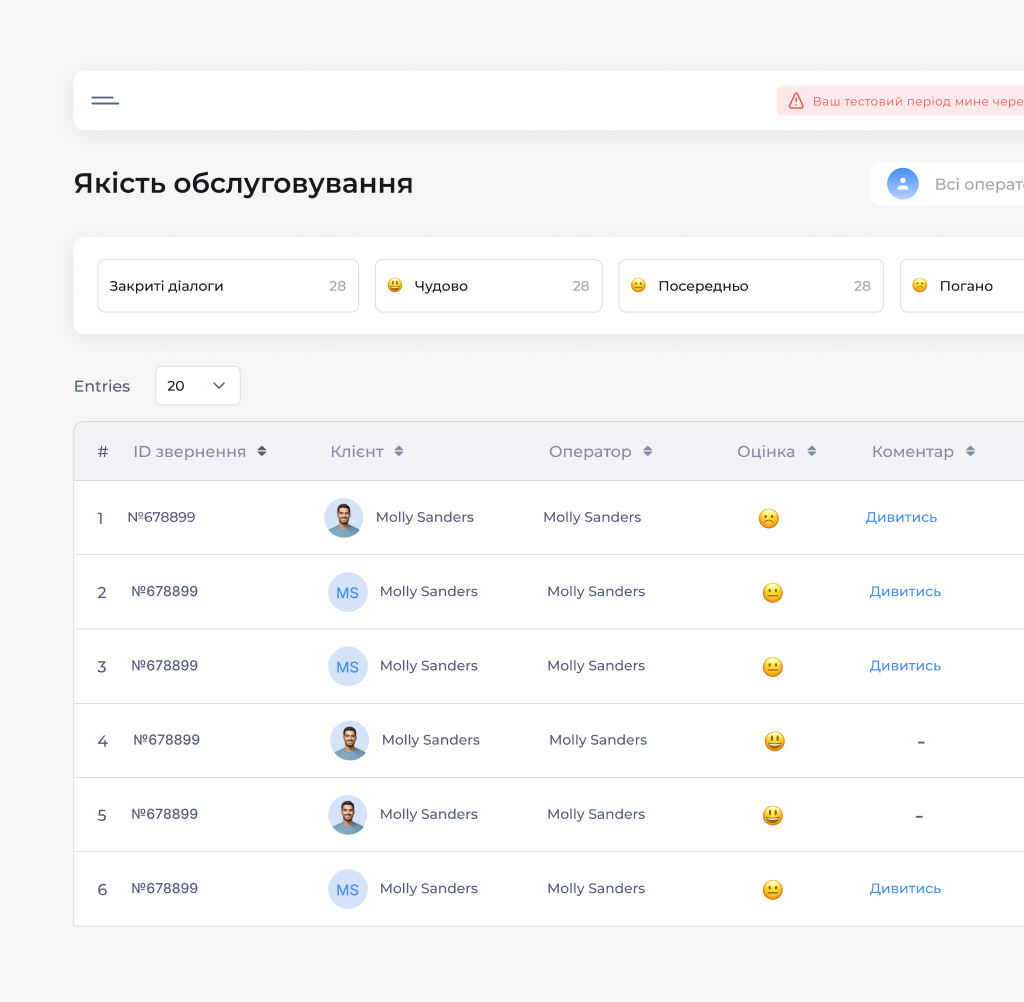
Task: Sort by Оператор column
Action: [x=648, y=451]
